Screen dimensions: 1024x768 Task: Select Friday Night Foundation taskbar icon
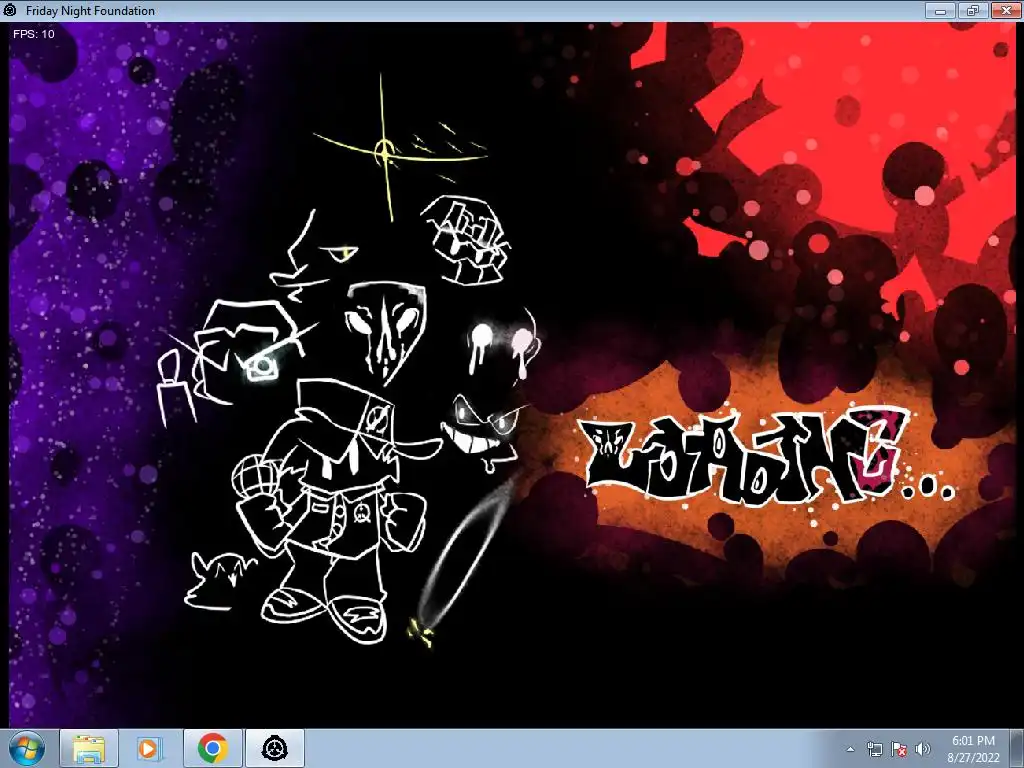pyautogui.click(x=275, y=748)
